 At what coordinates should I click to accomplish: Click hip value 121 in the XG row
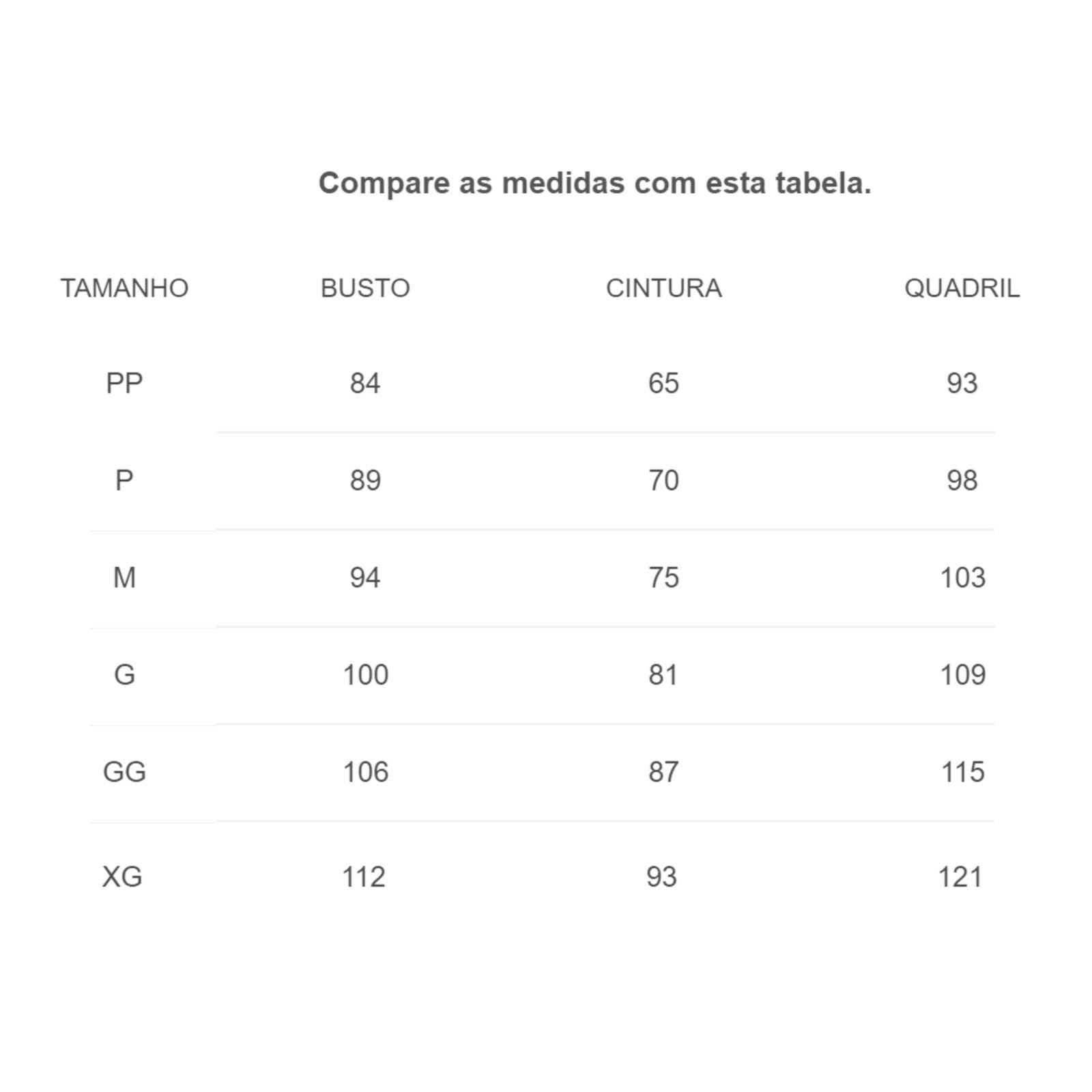[960, 876]
